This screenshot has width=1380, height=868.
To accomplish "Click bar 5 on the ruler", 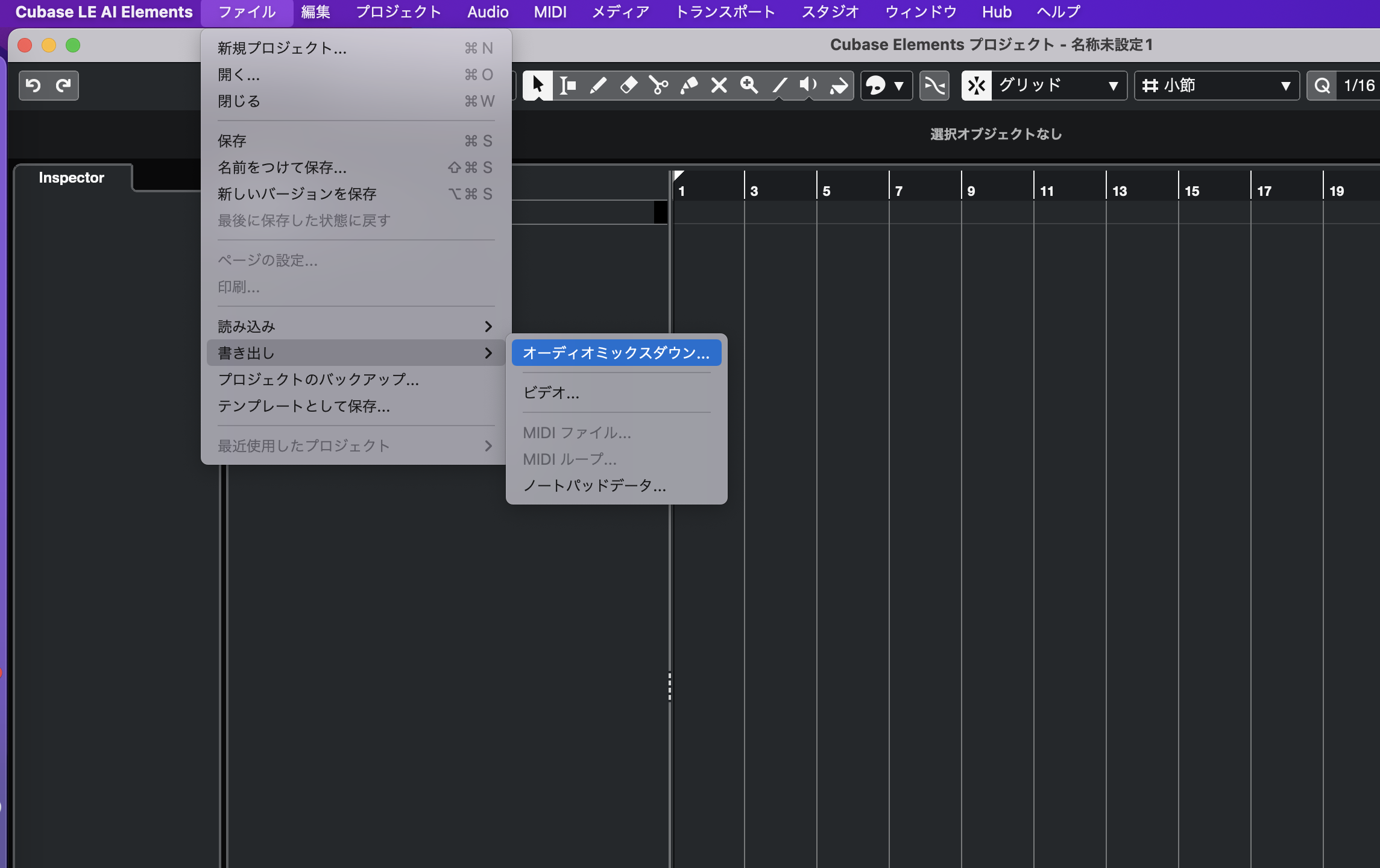I will [827, 191].
